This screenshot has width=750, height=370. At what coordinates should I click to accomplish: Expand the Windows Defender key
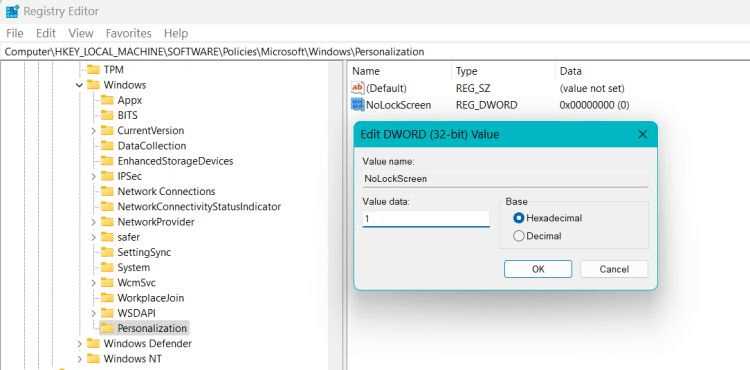pos(79,344)
